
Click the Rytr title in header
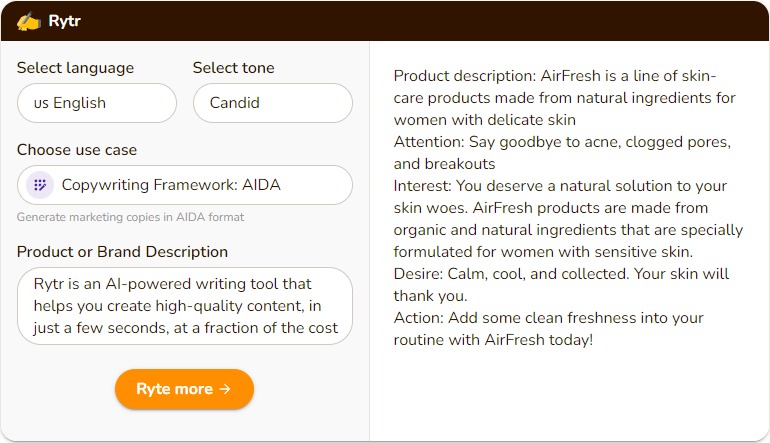point(65,20)
